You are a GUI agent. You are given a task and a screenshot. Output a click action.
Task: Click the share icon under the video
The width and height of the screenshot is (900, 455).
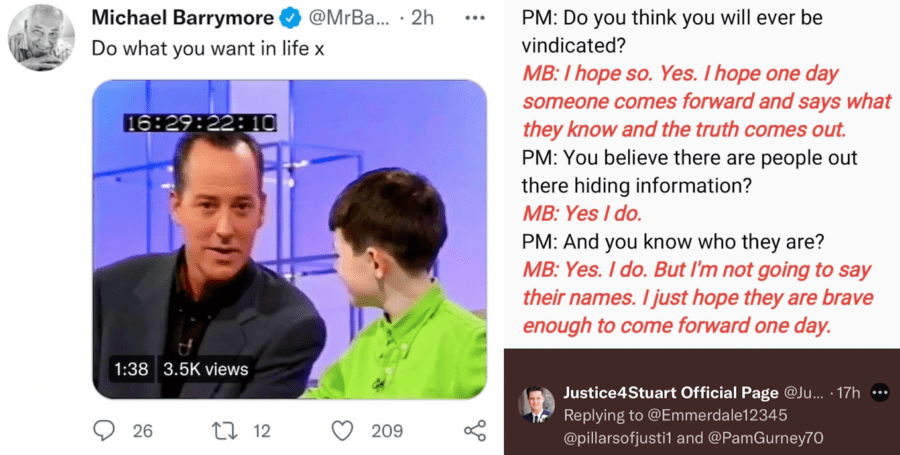(x=475, y=431)
